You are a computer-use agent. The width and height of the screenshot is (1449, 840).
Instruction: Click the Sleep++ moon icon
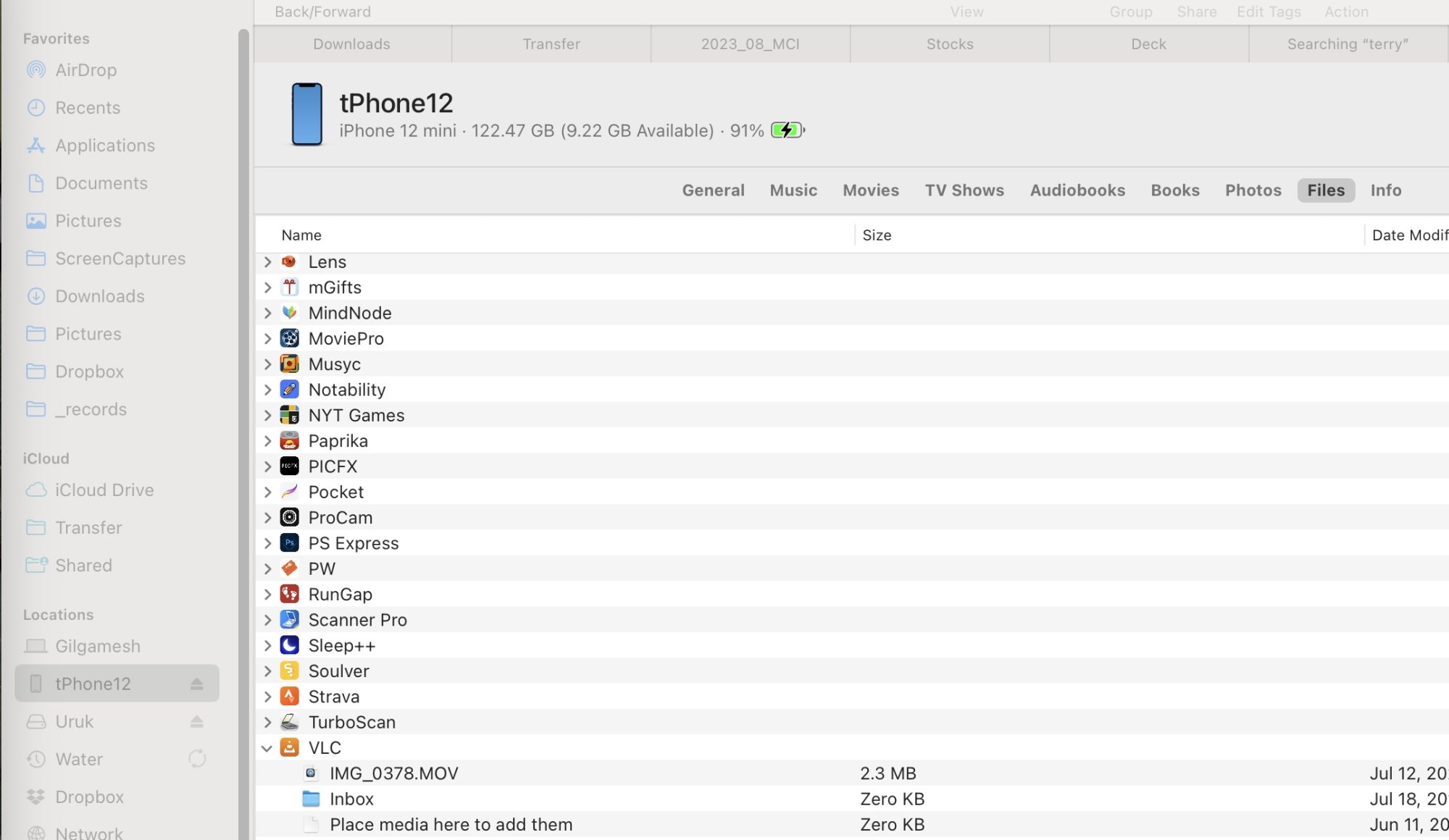coord(289,645)
